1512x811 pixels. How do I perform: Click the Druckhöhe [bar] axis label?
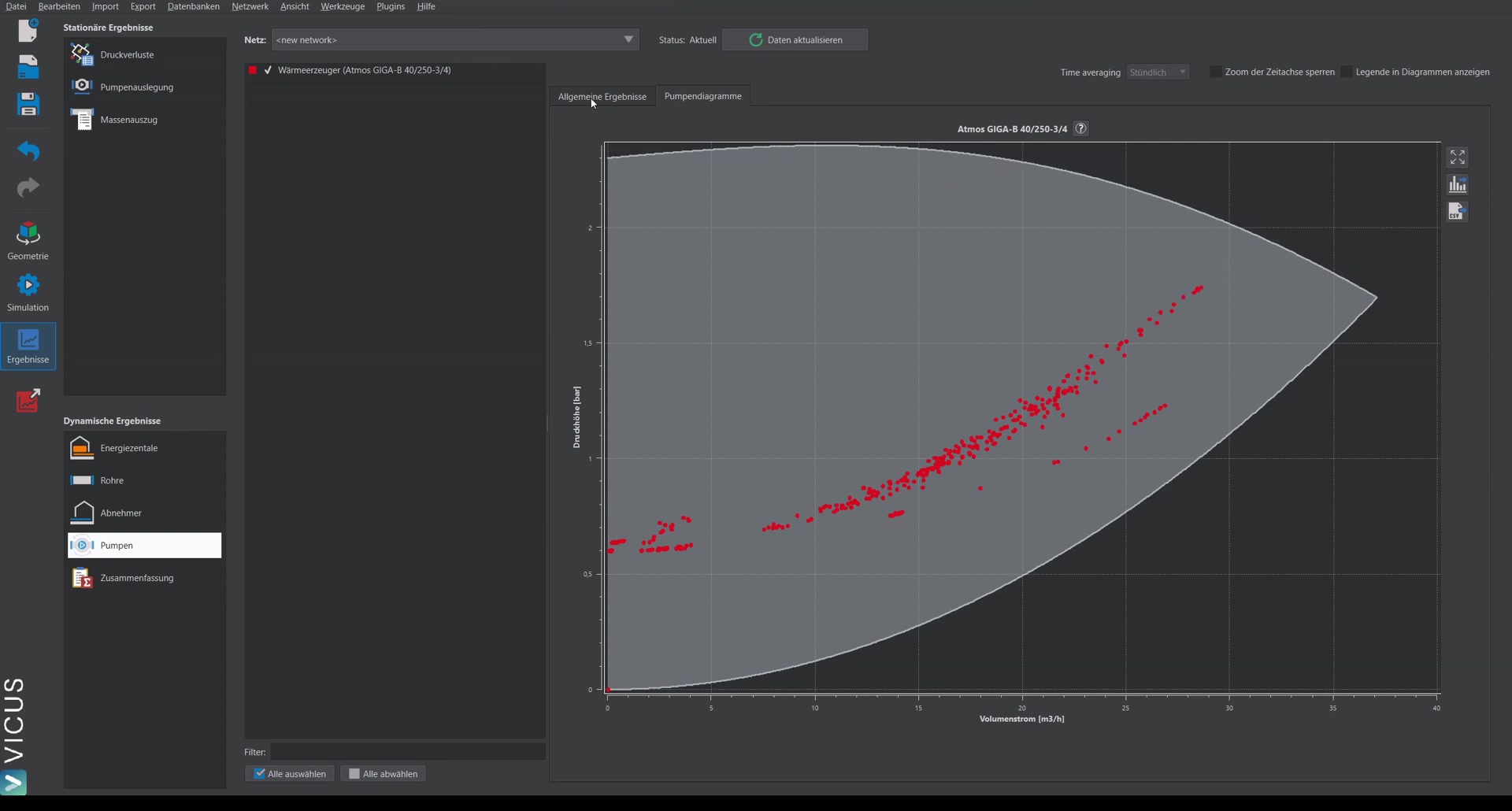[x=576, y=417]
